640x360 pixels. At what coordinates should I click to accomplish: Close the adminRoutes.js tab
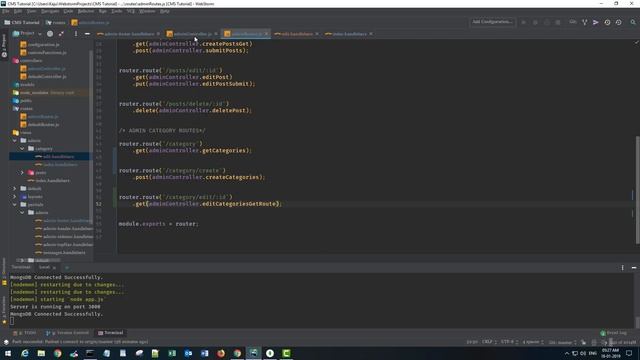(267, 34)
